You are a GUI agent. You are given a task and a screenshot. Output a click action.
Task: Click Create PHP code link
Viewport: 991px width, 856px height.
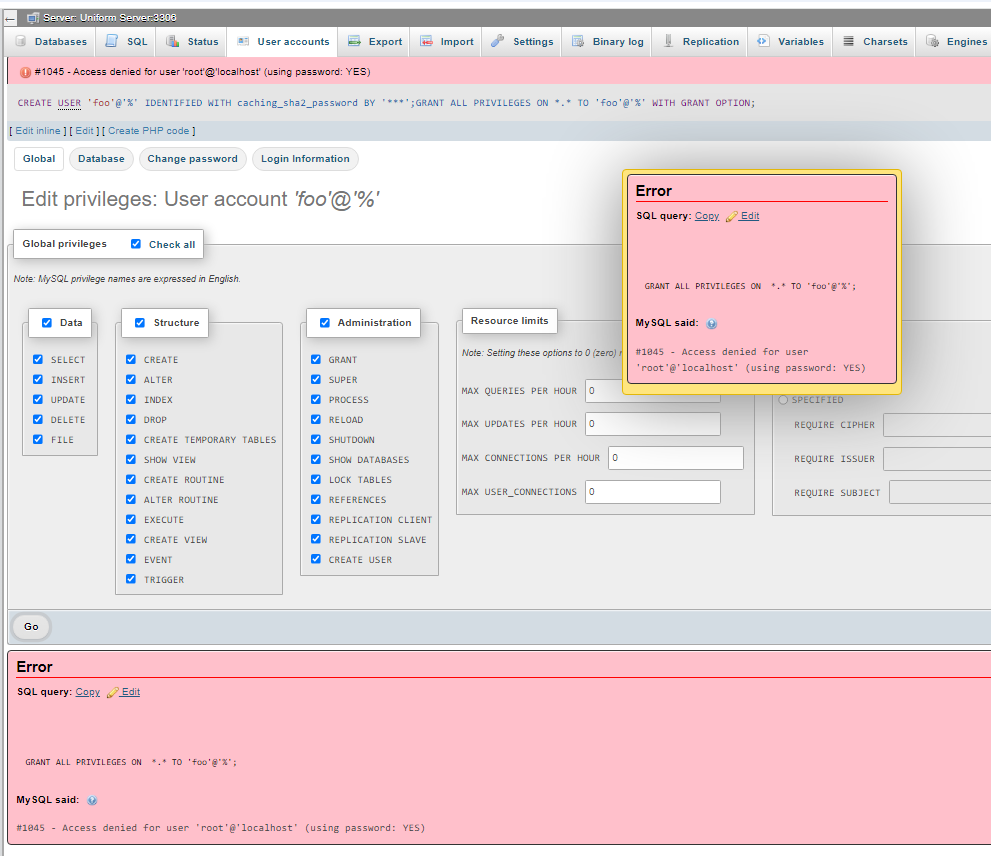[149, 131]
